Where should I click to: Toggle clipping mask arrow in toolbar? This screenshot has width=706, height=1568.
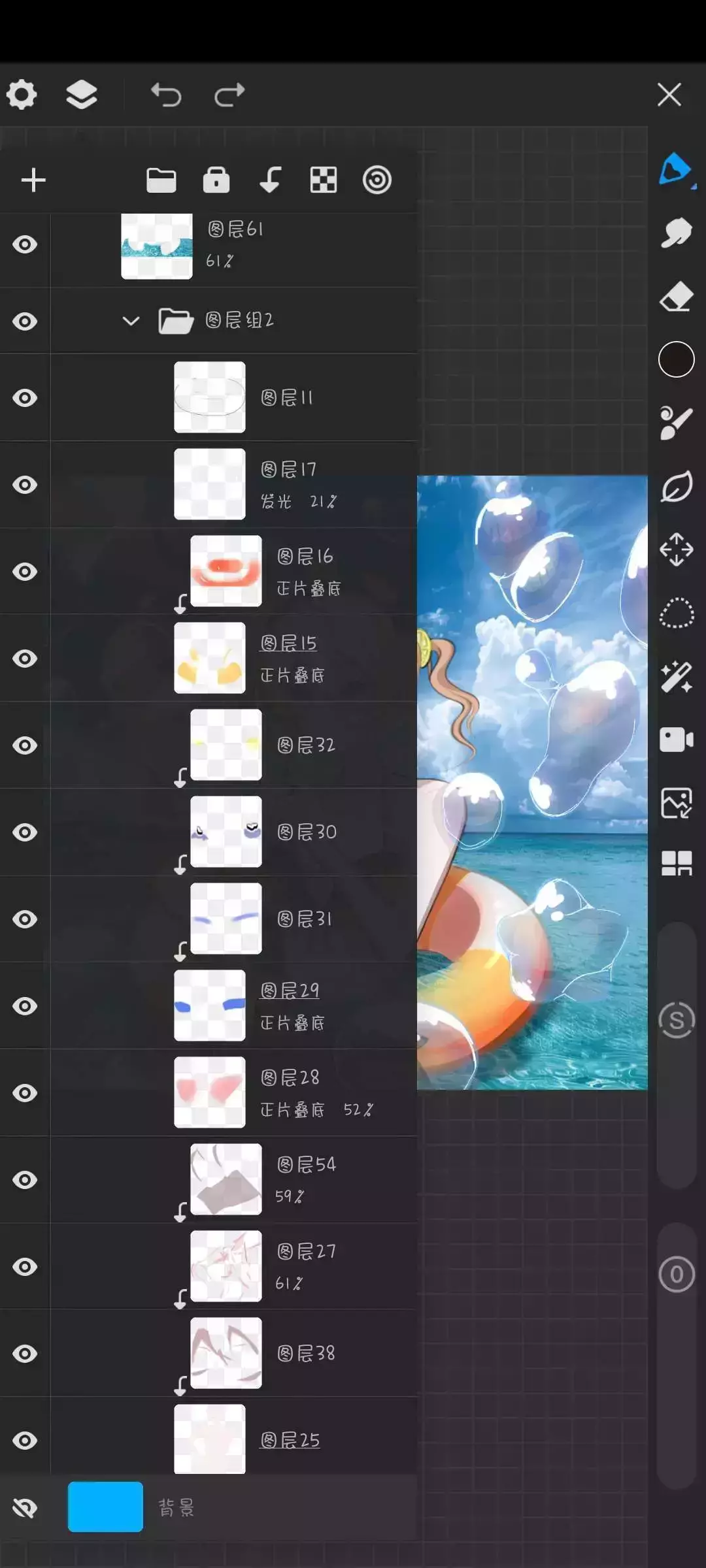tap(270, 180)
